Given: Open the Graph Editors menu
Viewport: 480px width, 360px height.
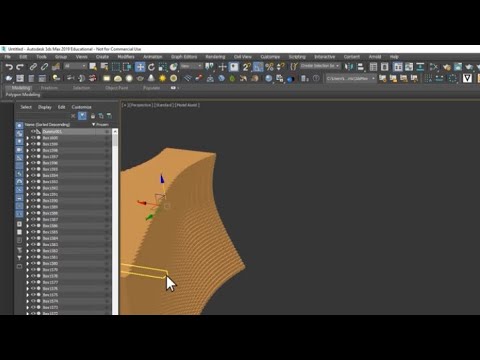Looking at the screenshot, I should pos(184,57).
